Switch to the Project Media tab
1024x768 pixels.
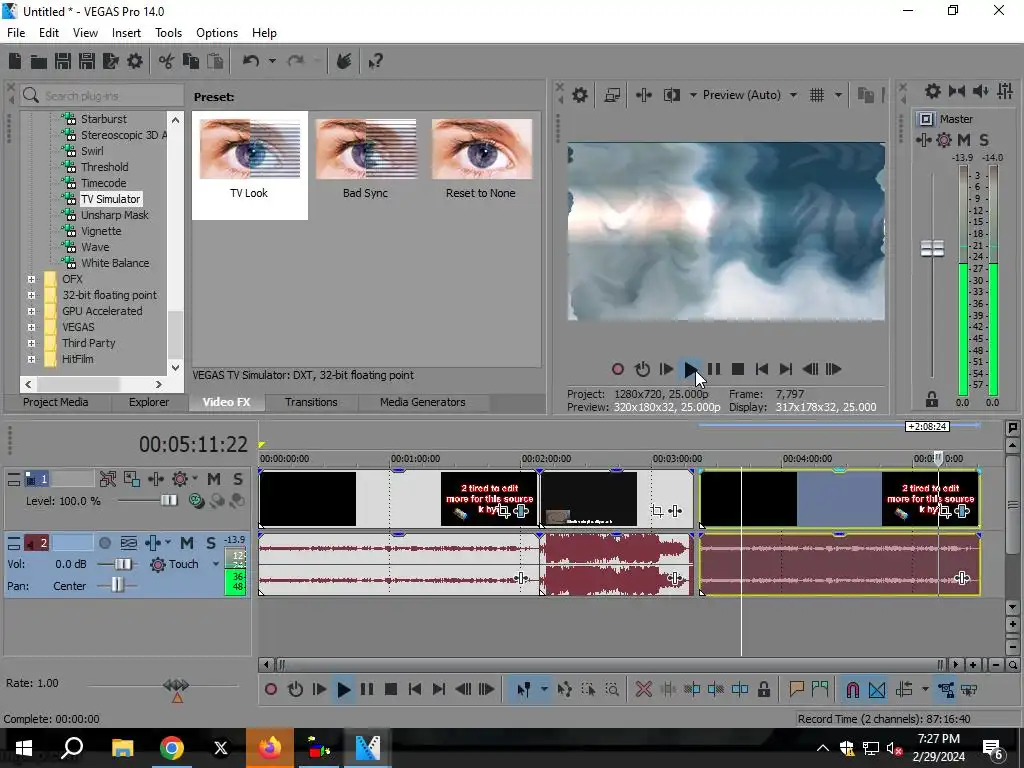click(56, 402)
